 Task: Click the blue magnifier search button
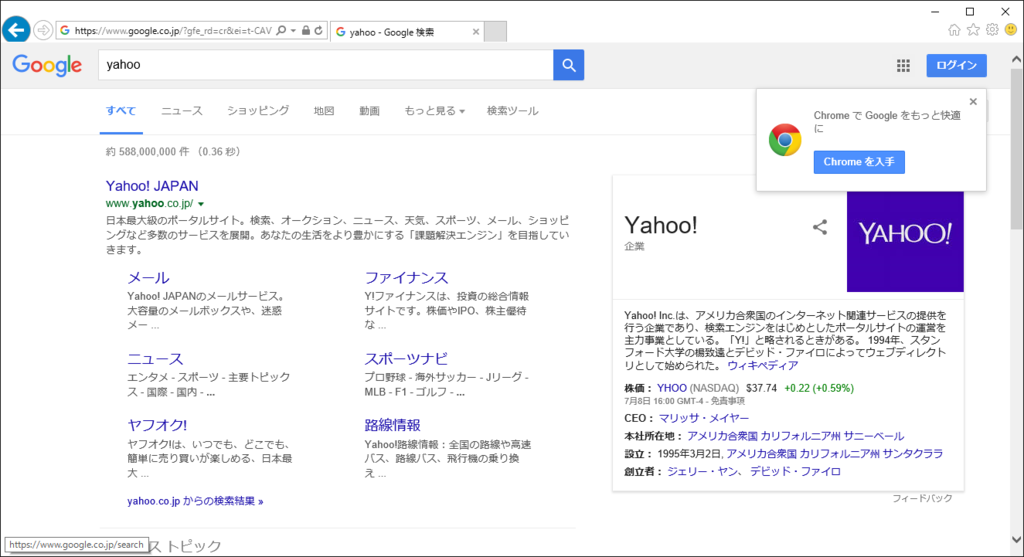coord(569,65)
